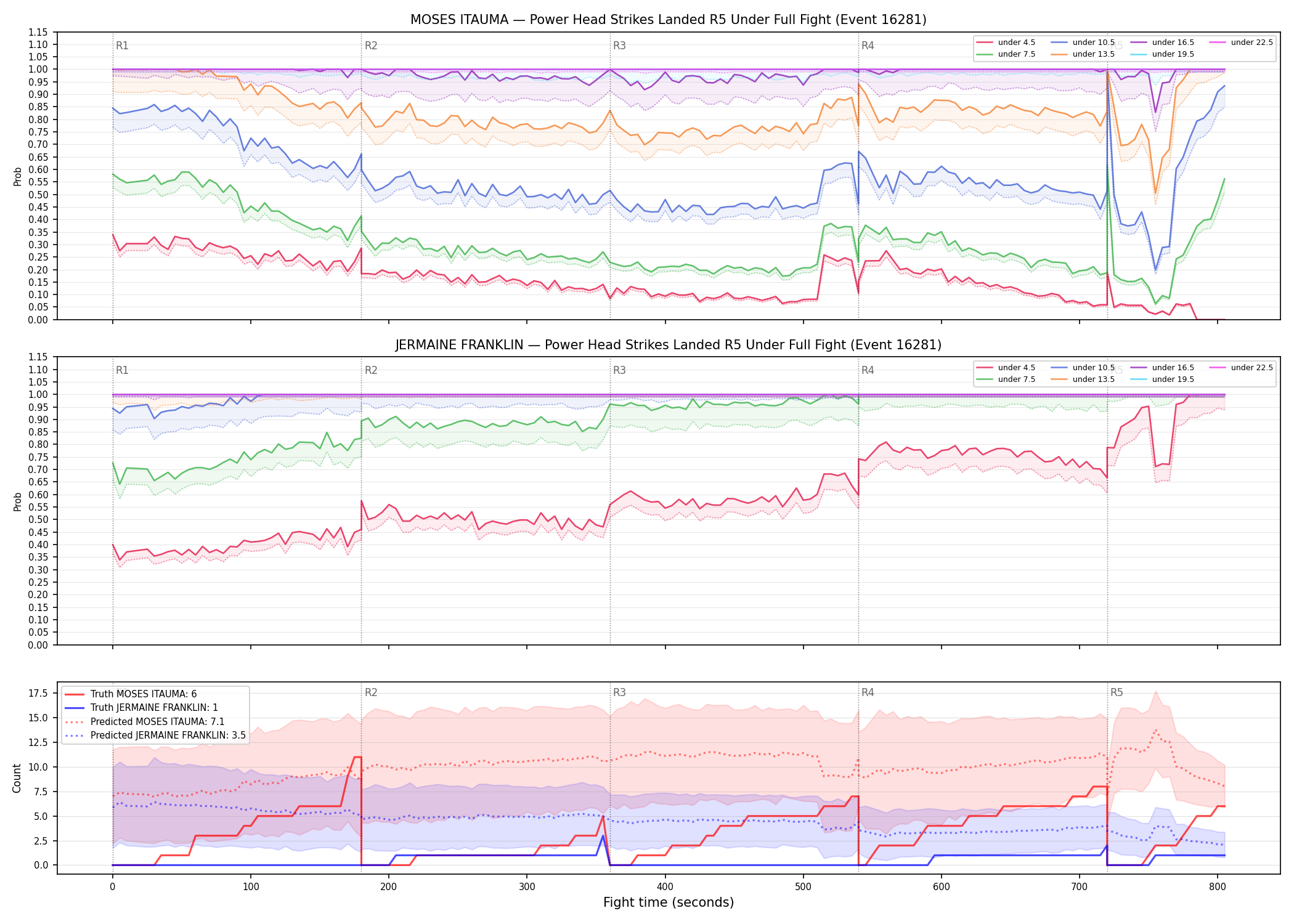
Task: Click the x-axis tick label '100'
Action: point(250,887)
